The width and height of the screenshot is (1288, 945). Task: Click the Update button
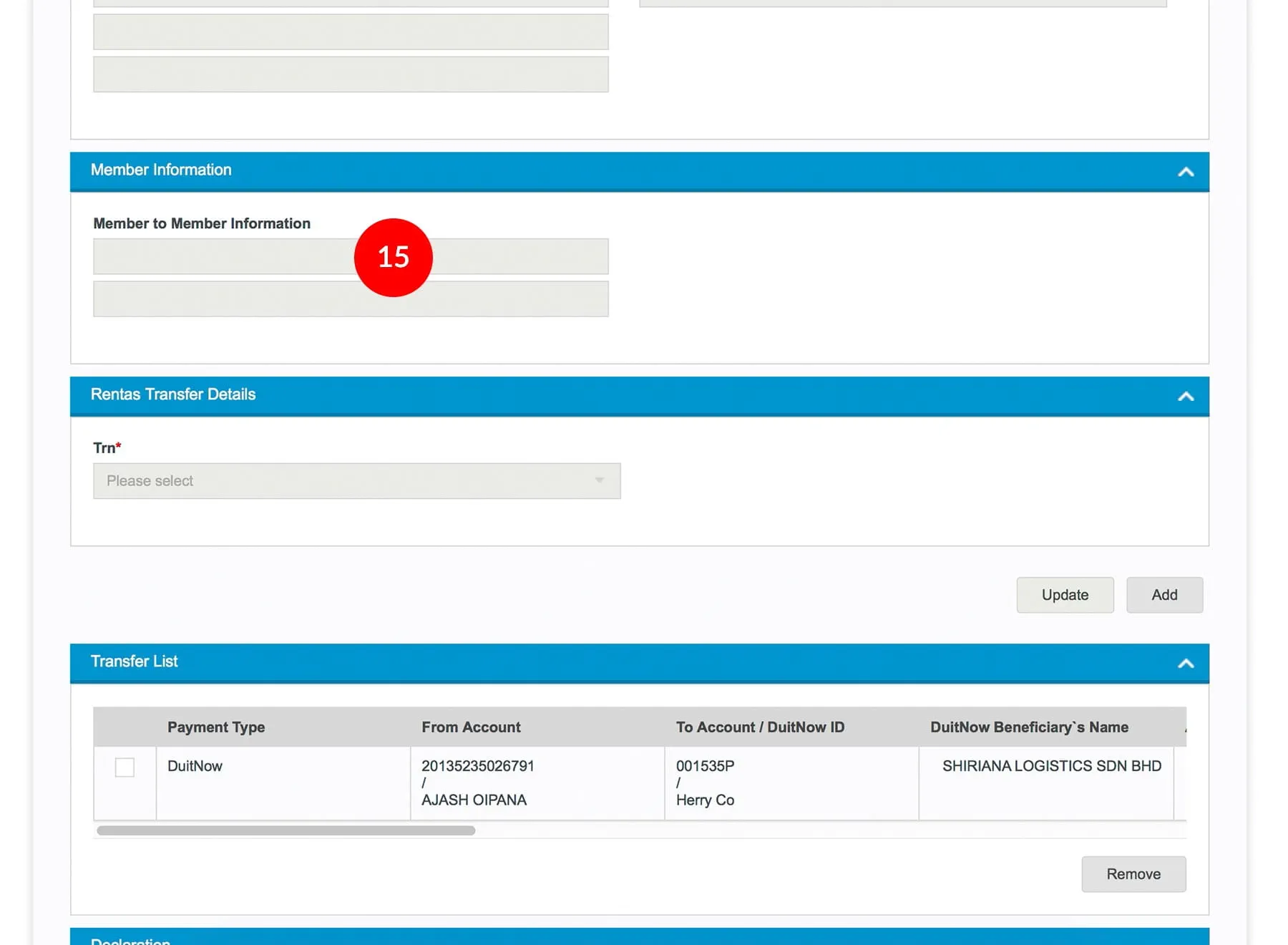[x=1064, y=595]
